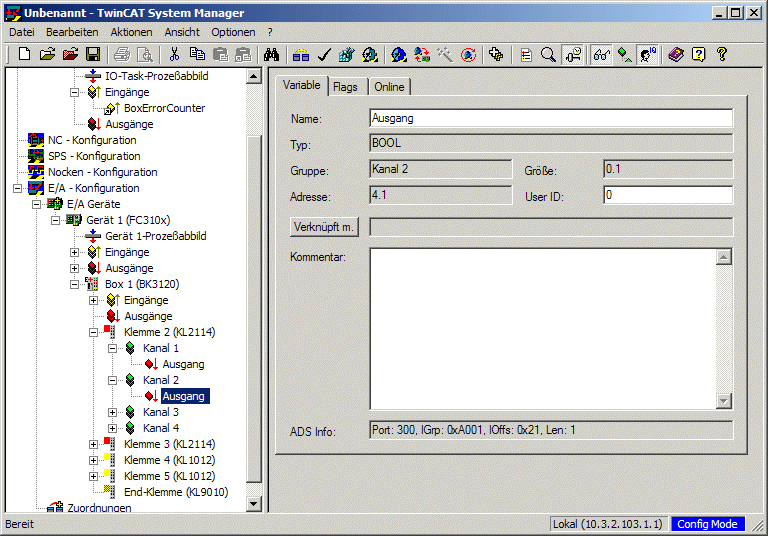Toggle the online watch icon
This screenshot has height=536, width=768.
pos(573,54)
